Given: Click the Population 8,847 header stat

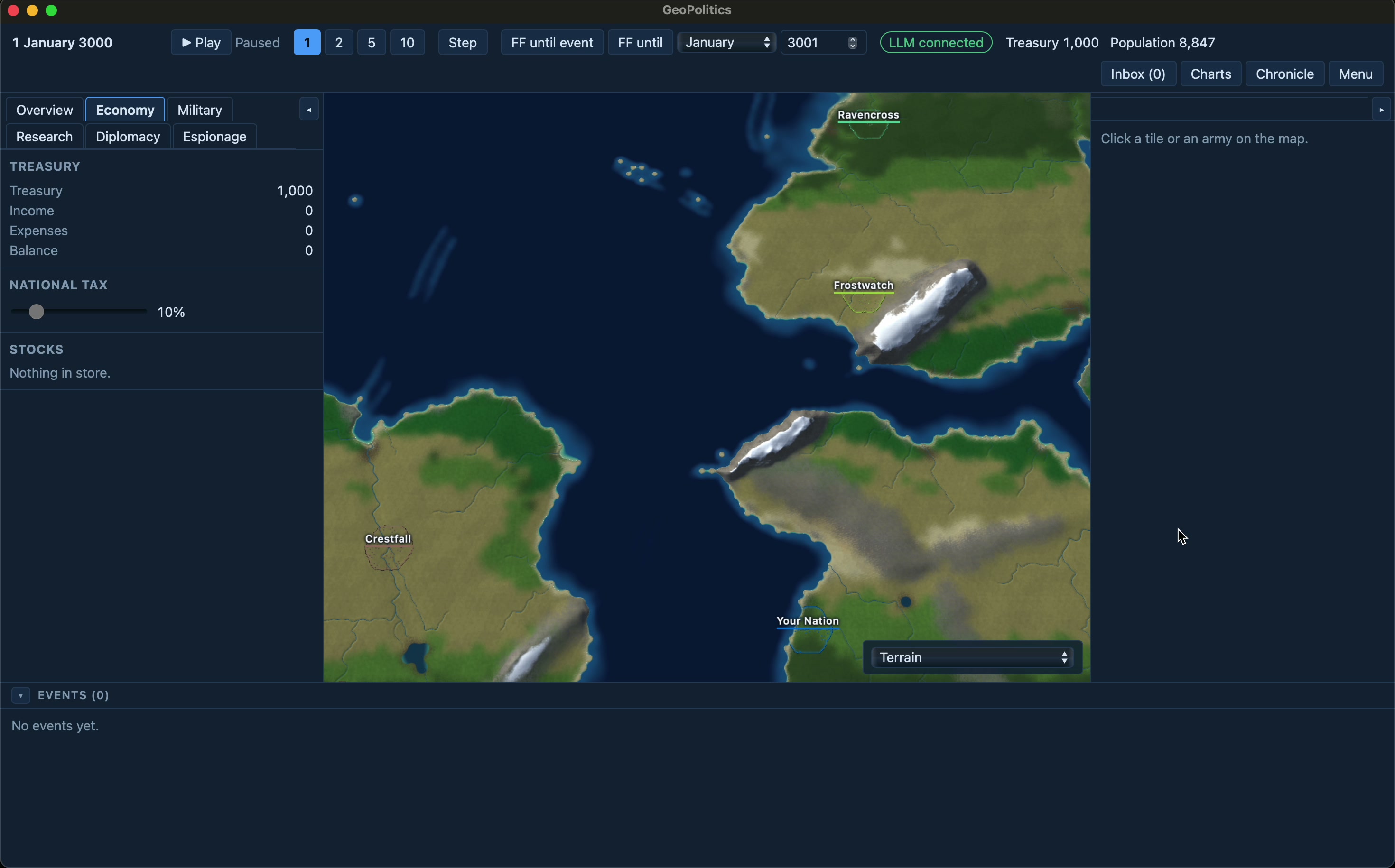Looking at the screenshot, I should (x=1162, y=43).
